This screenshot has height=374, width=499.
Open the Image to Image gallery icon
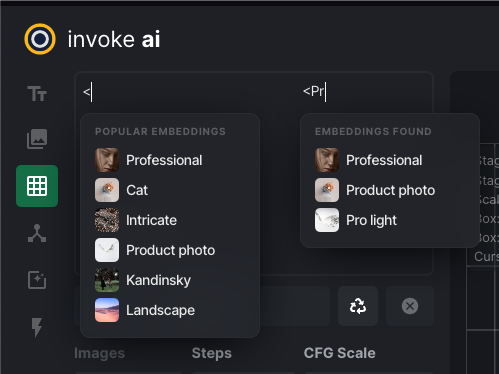pyautogui.click(x=37, y=139)
